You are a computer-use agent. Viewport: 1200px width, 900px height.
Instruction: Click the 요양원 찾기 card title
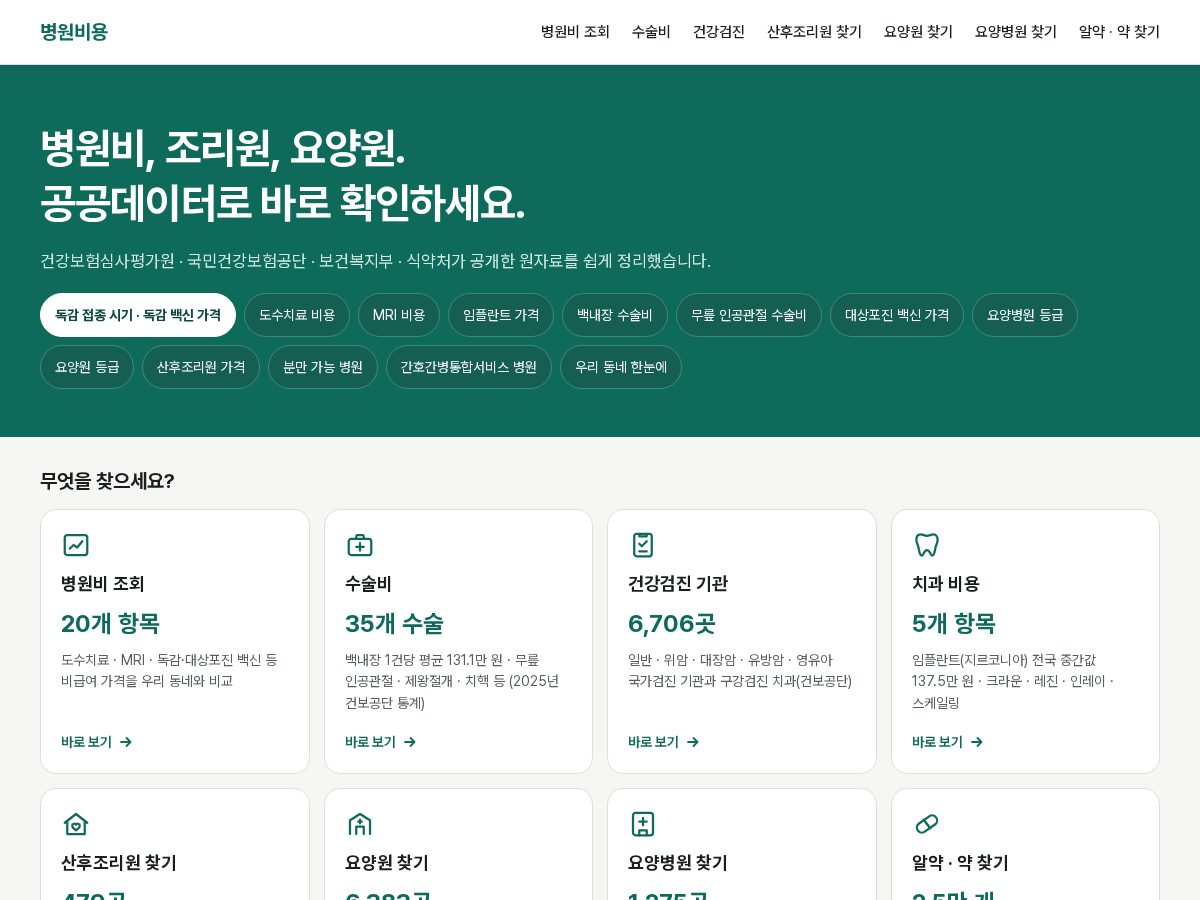click(x=387, y=863)
